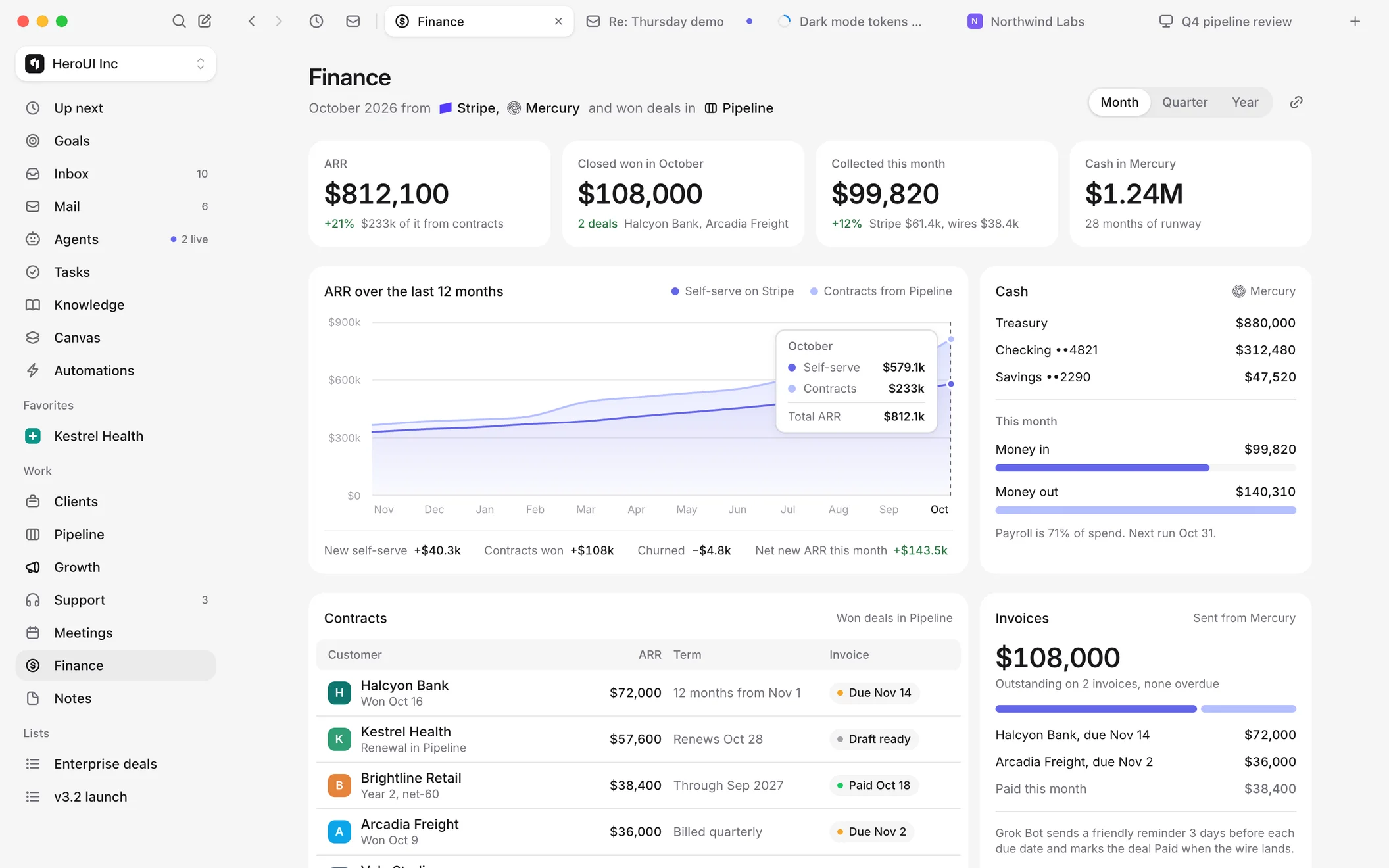
Task: Switch to Re: Thursday demo tab
Action: point(669,21)
